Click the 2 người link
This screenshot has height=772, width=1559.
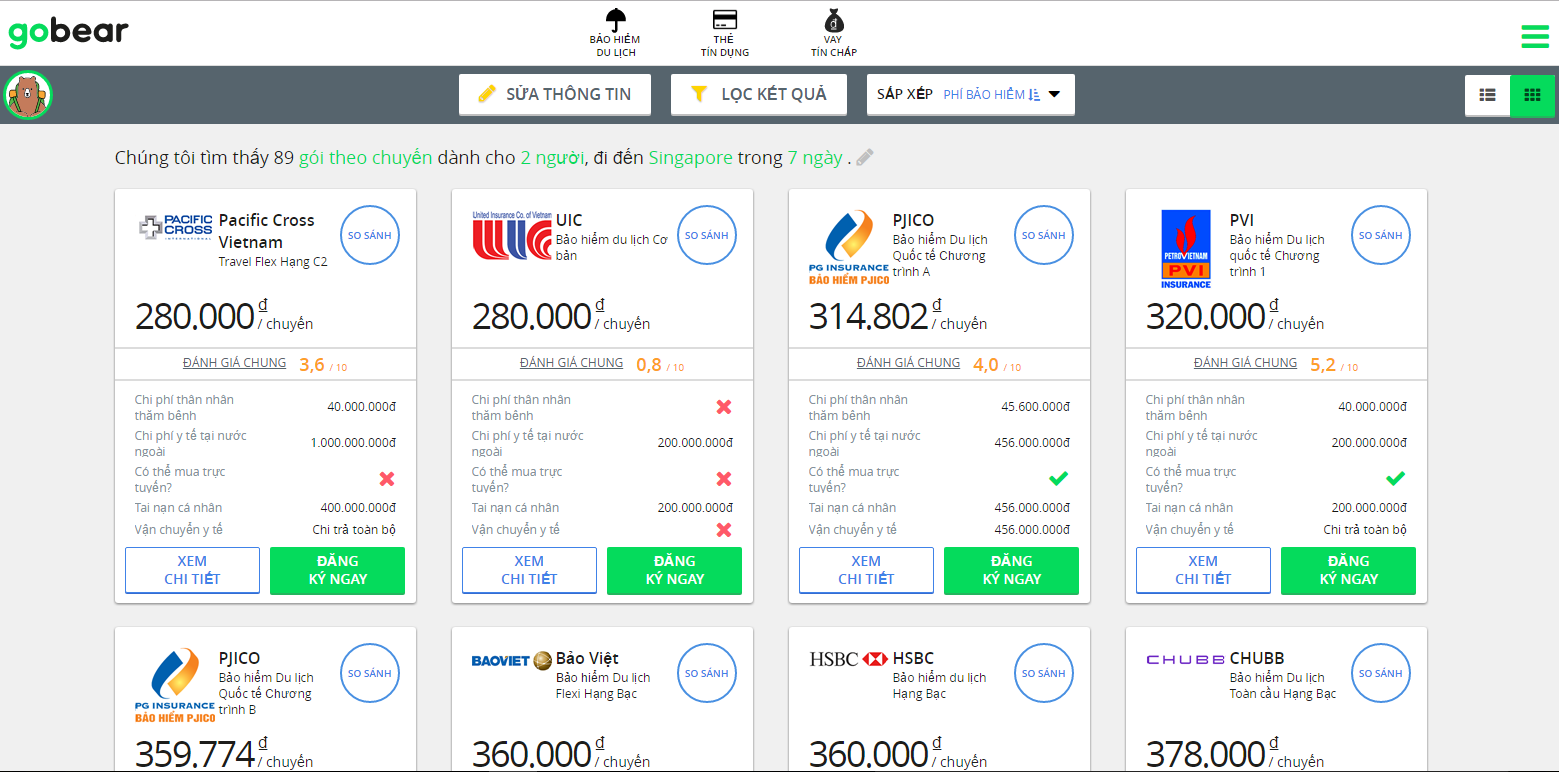tap(552, 158)
